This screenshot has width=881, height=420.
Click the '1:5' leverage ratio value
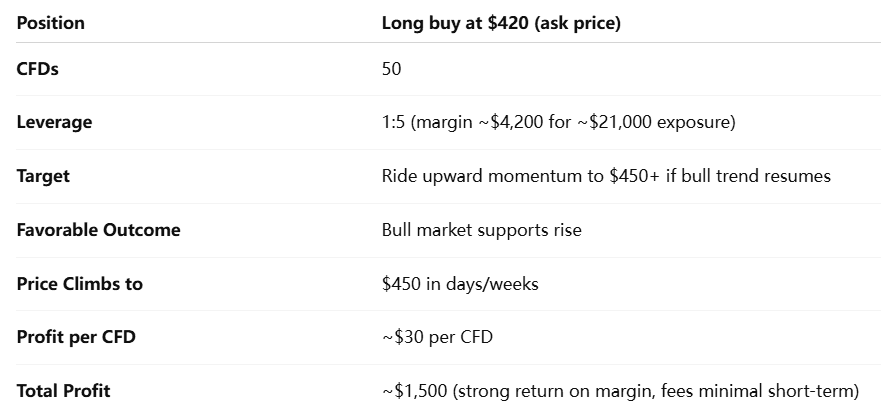tap(394, 122)
